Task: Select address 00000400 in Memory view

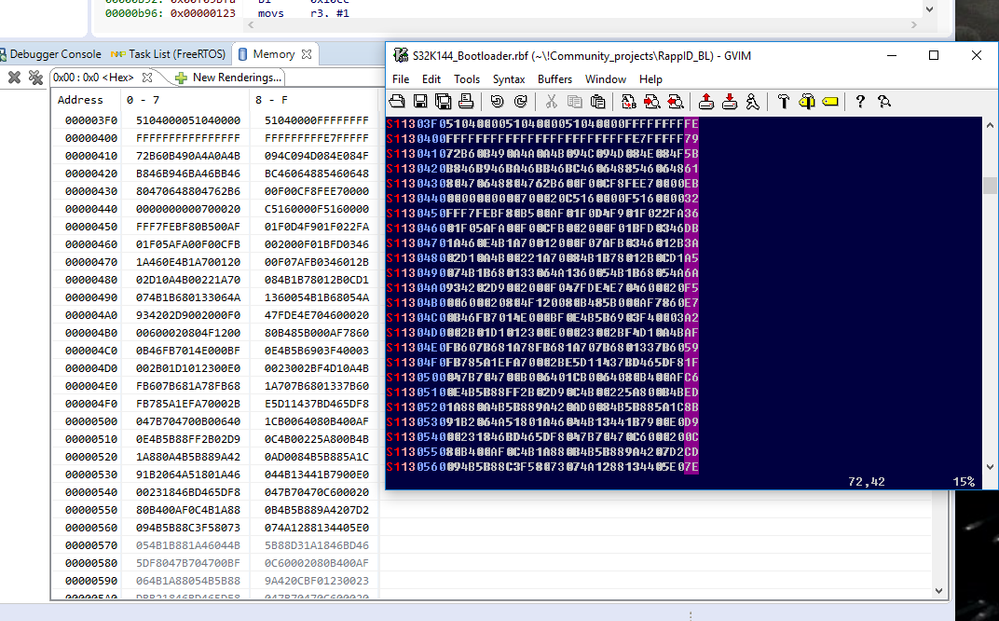Action: click(89, 138)
